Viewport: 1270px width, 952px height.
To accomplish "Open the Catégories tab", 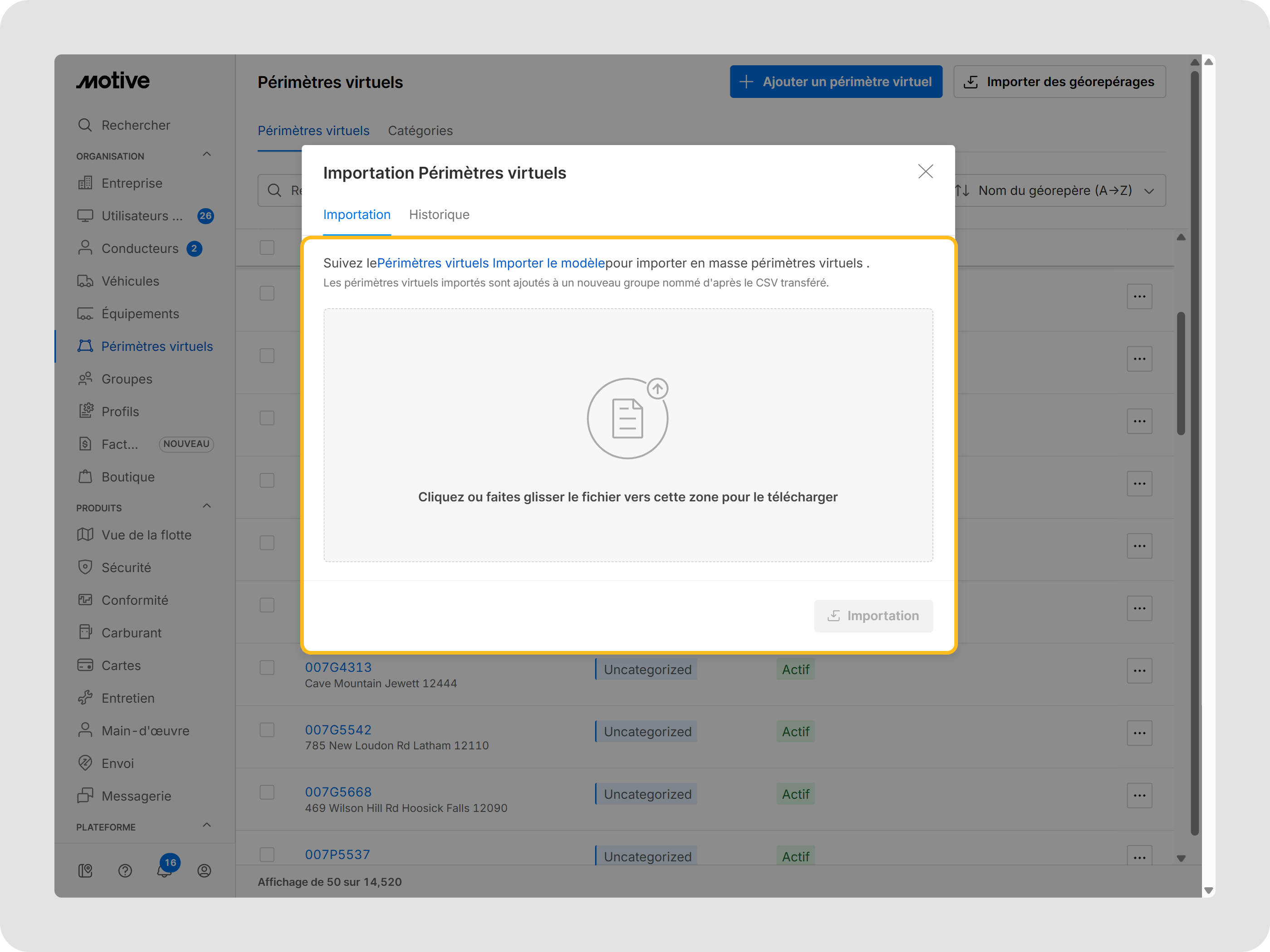I will pyautogui.click(x=420, y=130).
